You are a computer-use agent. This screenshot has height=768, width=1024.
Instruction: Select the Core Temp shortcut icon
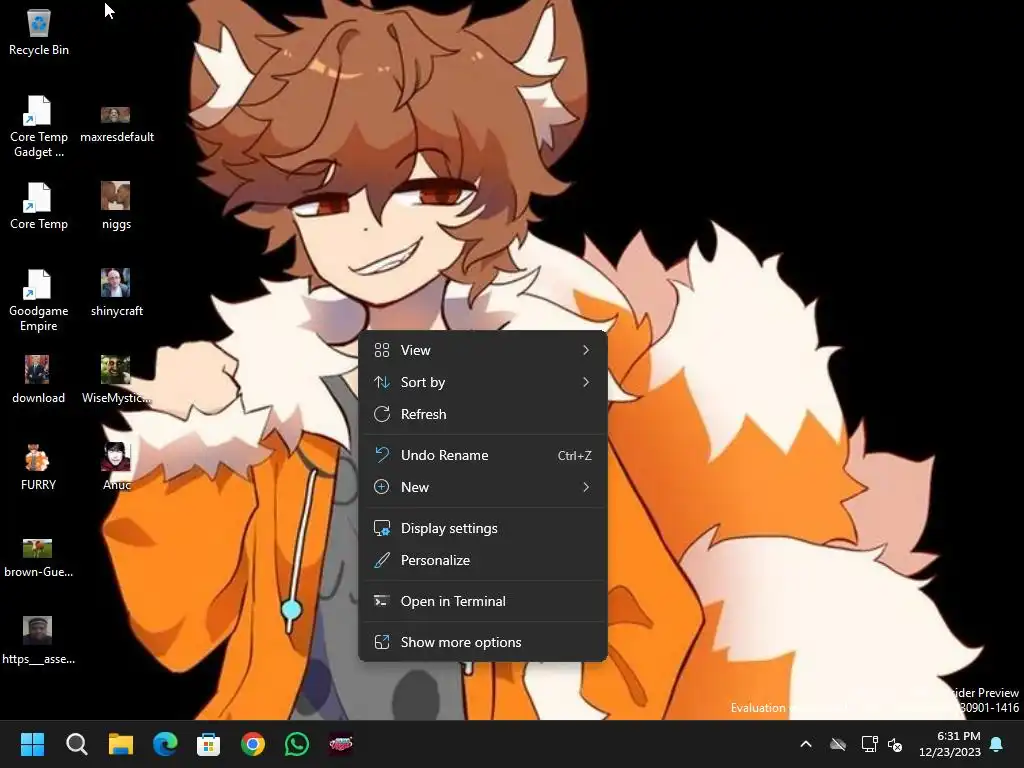(x=39, y=206)
